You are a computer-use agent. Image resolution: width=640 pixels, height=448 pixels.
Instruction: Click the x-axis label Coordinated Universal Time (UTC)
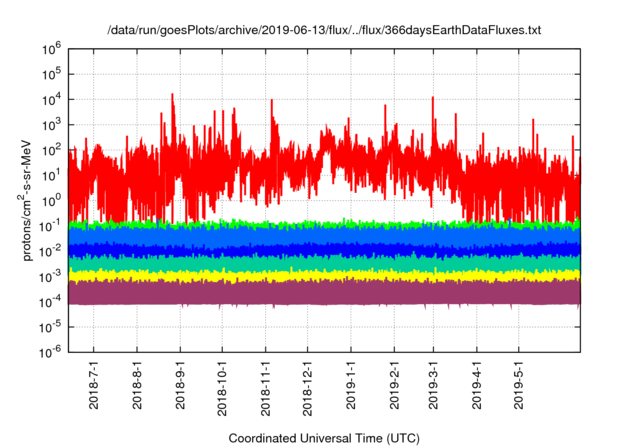tap(324, 439)
